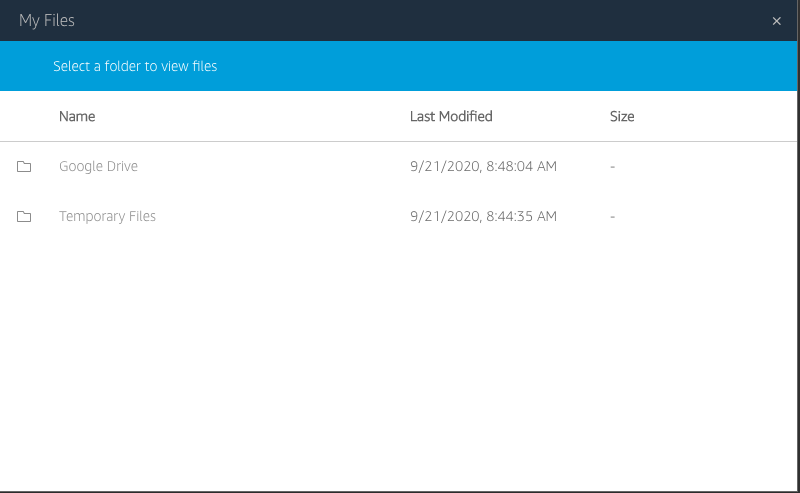The width and height of the screenshot is (800, 493).
Task: Click the size dash for Temporary Files
Action: coord(612,216)
